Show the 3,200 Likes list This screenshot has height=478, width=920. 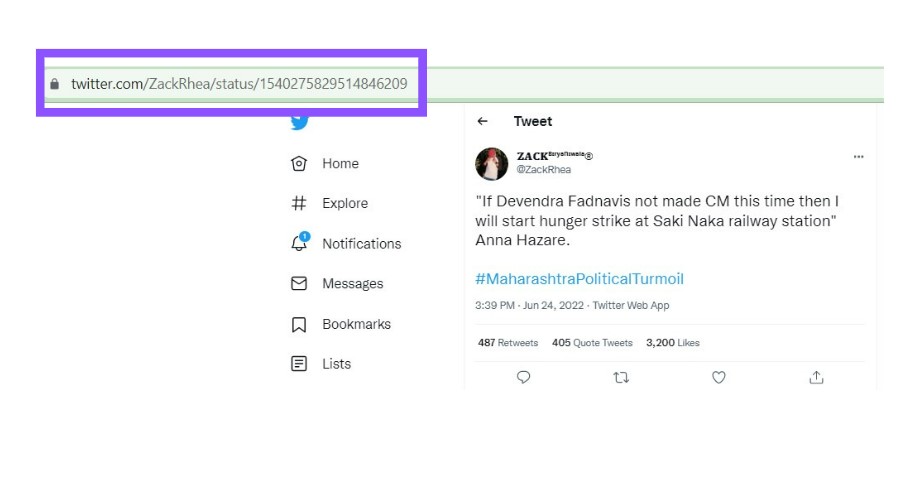[x=672, y=342]
